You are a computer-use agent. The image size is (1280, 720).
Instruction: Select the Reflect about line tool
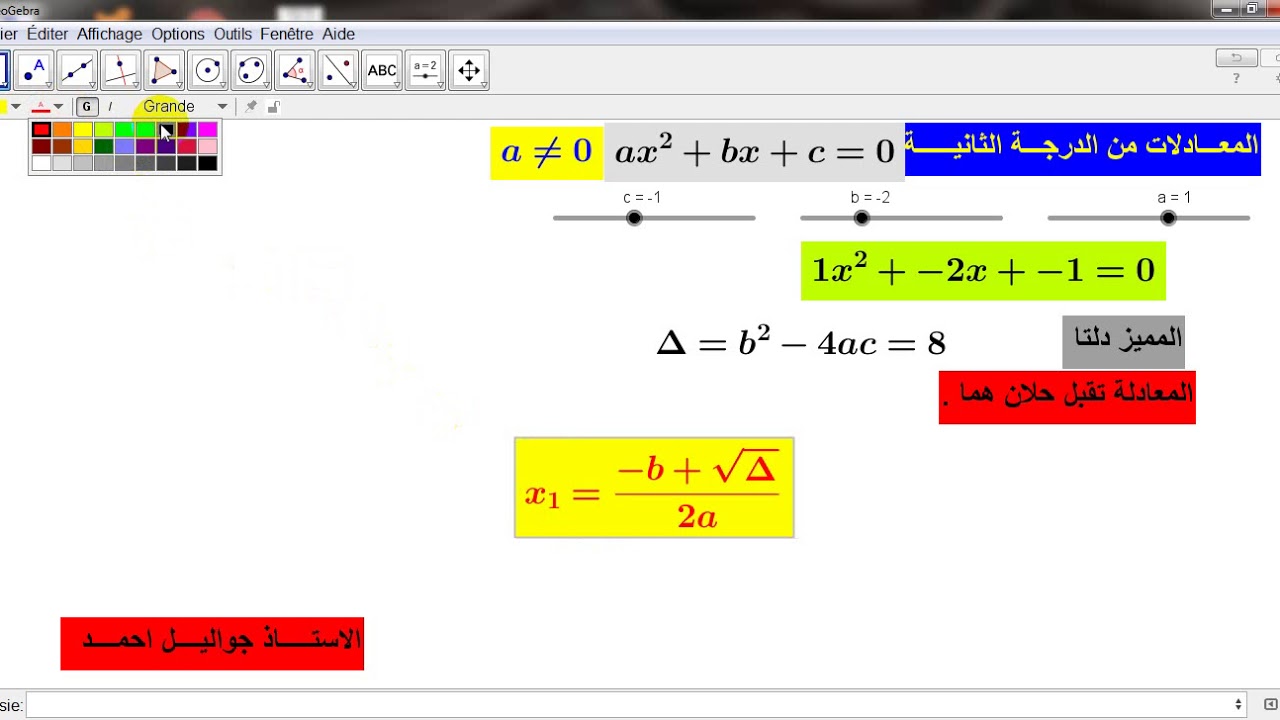tap(339, 70)
